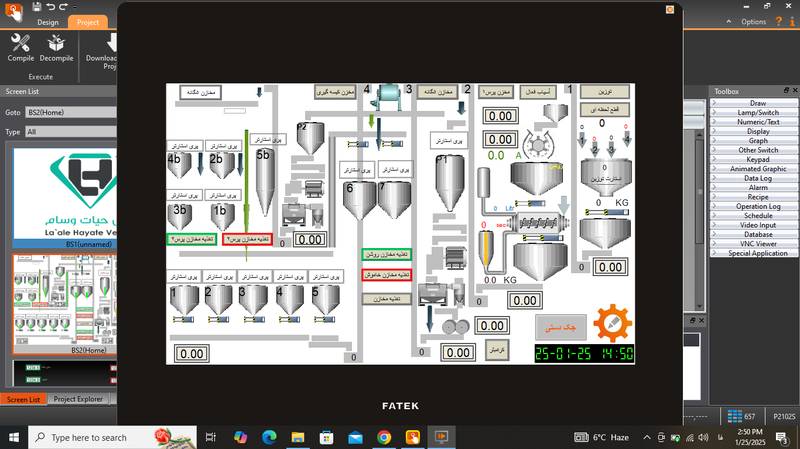800x449 pixels.
Task: Click the orange Info icon
Action: [x=792, y=21]
